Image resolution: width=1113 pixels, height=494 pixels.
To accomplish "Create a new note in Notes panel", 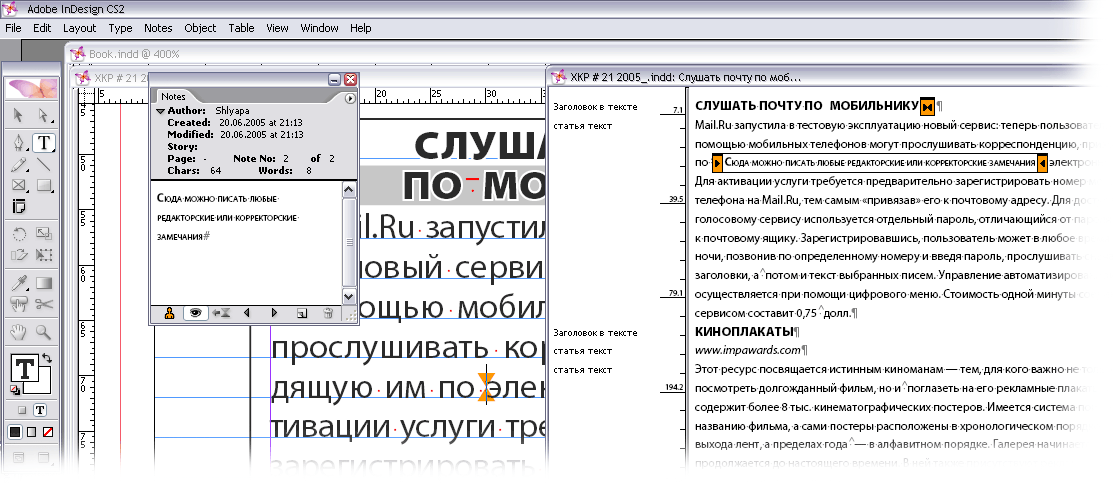I will tap(302, 313).
